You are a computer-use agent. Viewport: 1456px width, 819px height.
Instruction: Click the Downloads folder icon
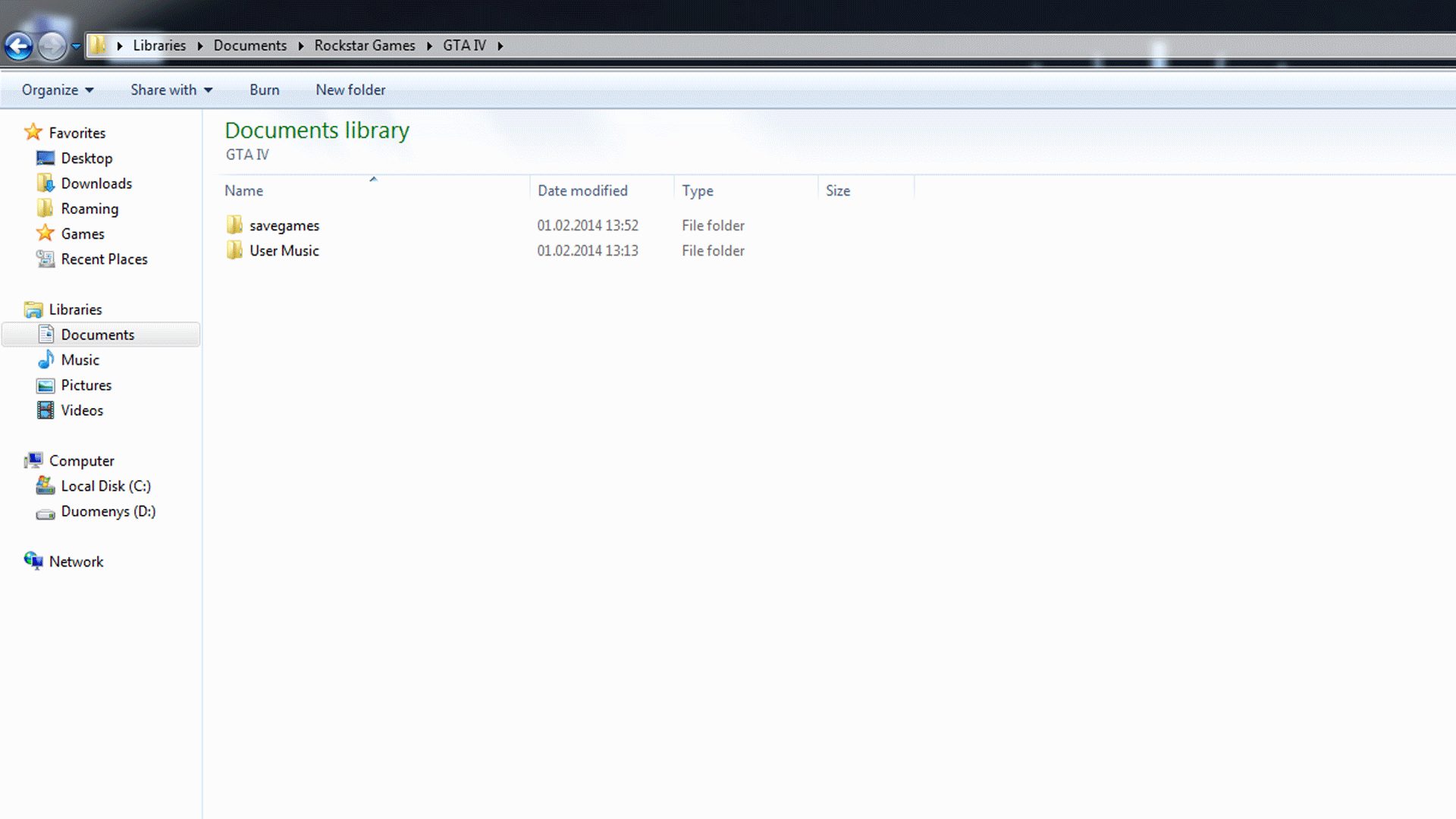click(x=45, y=183)
